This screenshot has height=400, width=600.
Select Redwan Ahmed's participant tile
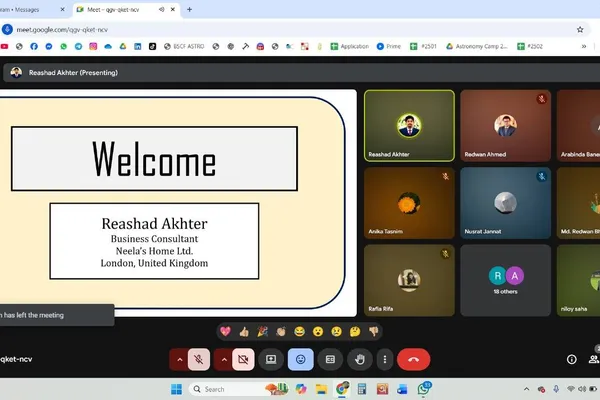pyautogui.click(x=505, y=126)
